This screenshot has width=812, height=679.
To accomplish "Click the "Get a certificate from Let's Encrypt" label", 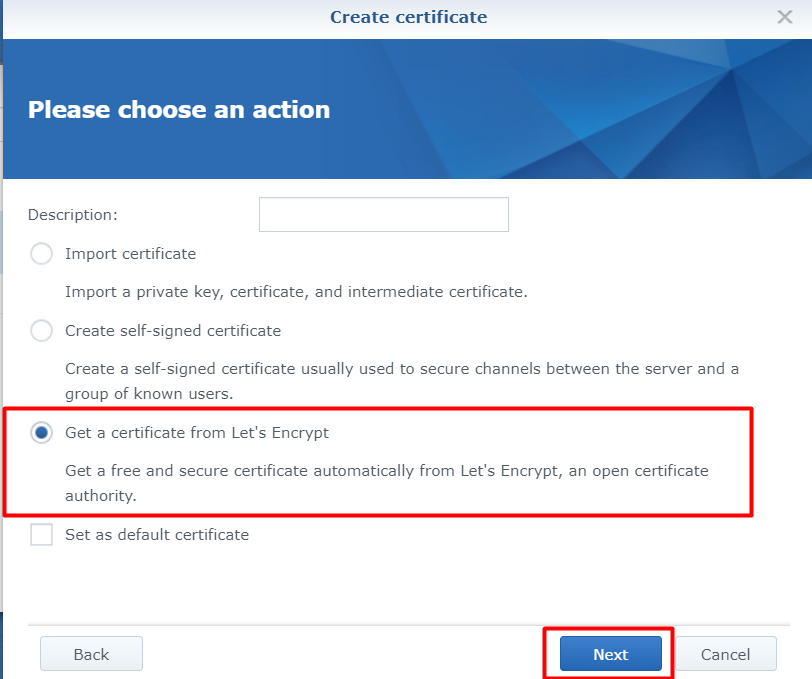I will click(197, 432).
